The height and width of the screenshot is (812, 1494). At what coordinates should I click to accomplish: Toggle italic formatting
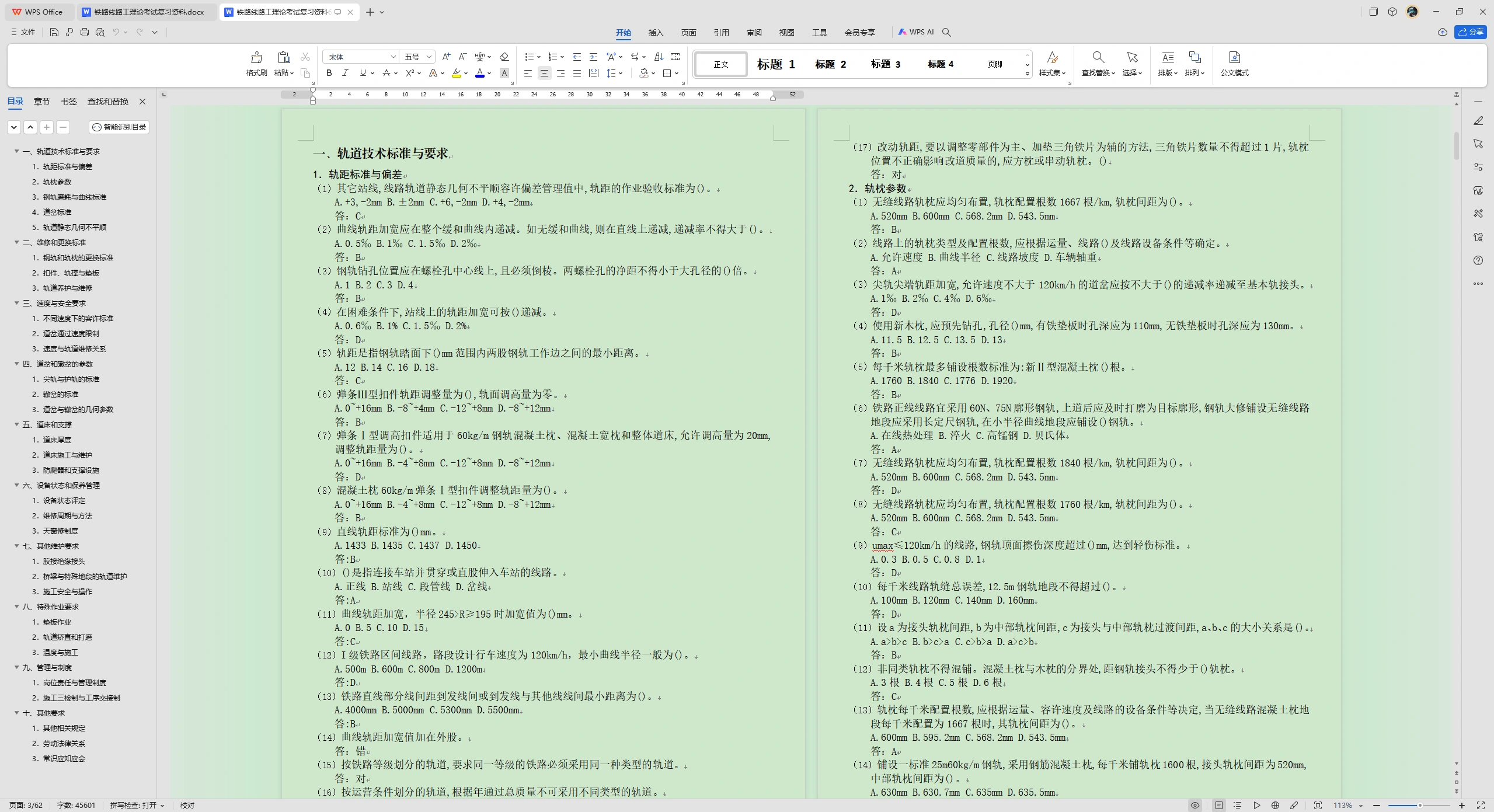[x=345, y=73]
